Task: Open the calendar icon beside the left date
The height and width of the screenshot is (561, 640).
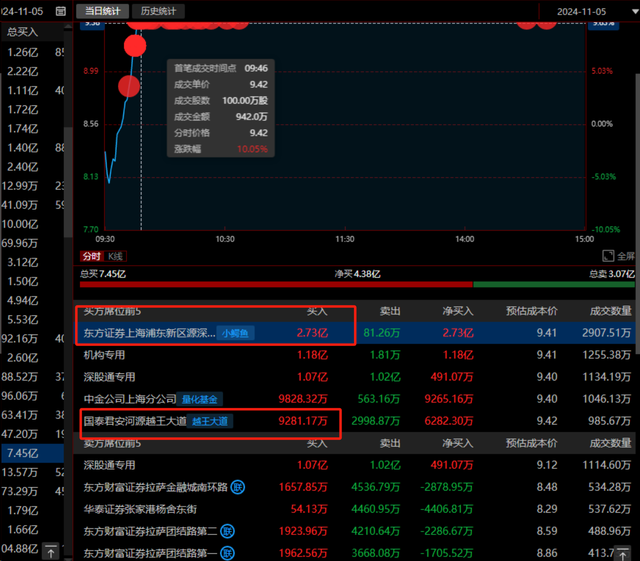Action: (62, 11)
